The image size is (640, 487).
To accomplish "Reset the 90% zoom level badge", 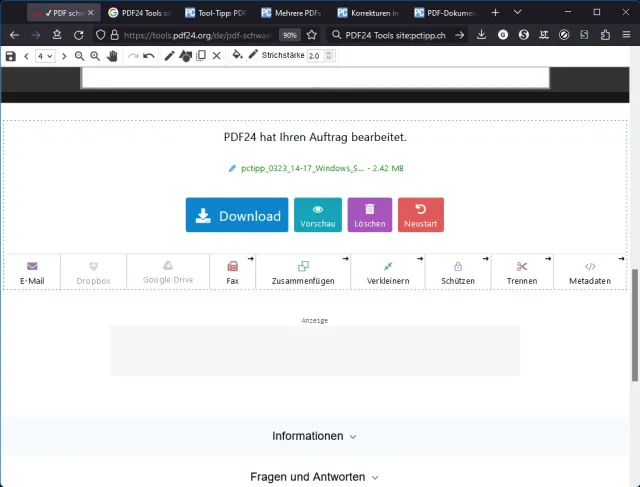I will (x=290, y=36).
